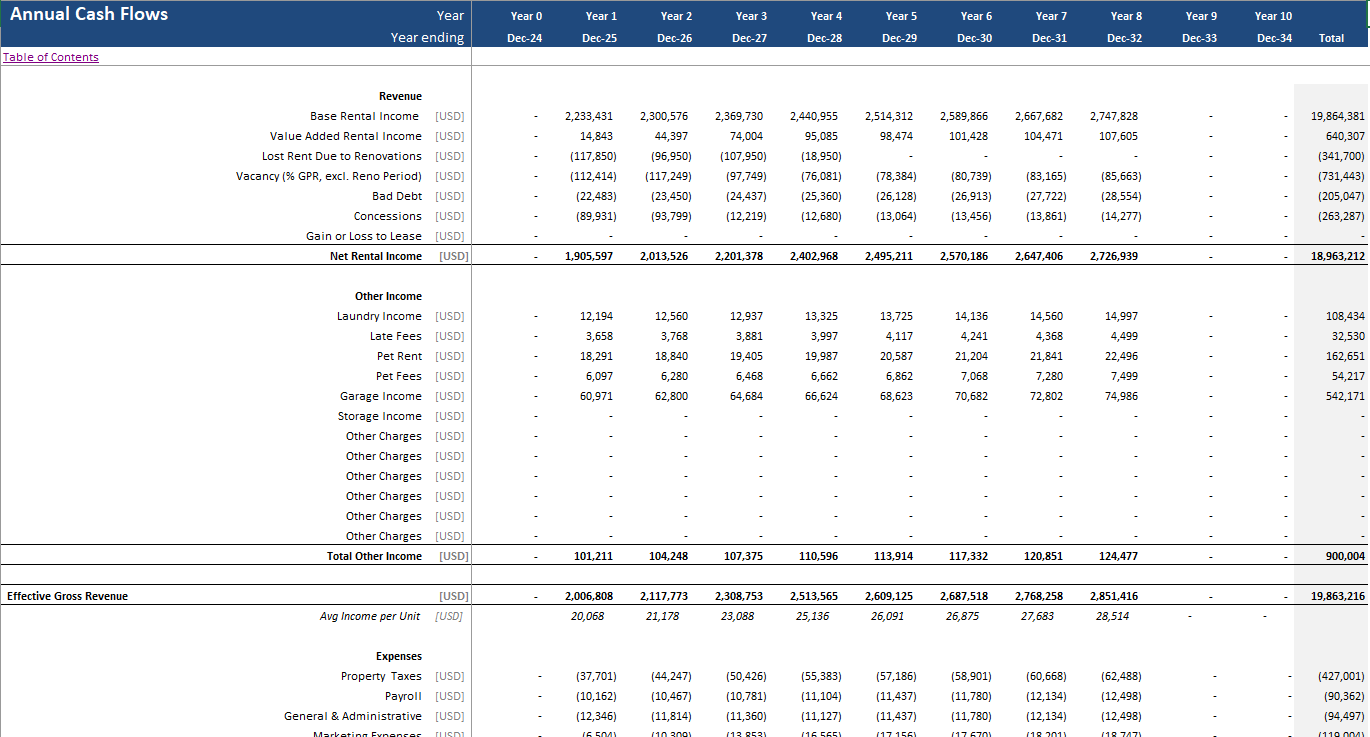This screenshot has width=1370, height=737.
Task: Select the Other Income section heading
Action: coord(388,296)
